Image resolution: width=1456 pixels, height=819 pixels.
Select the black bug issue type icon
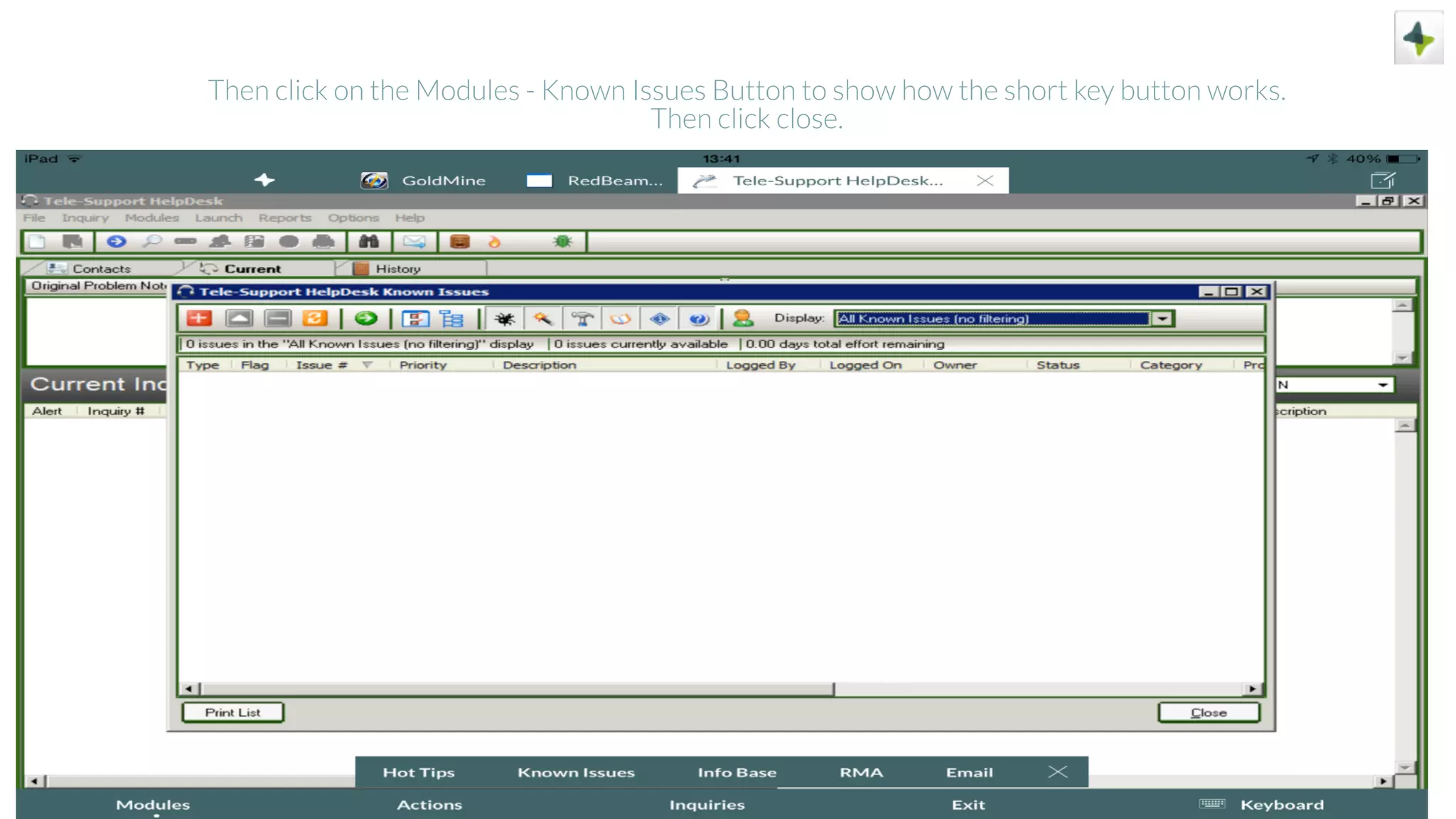505,318
